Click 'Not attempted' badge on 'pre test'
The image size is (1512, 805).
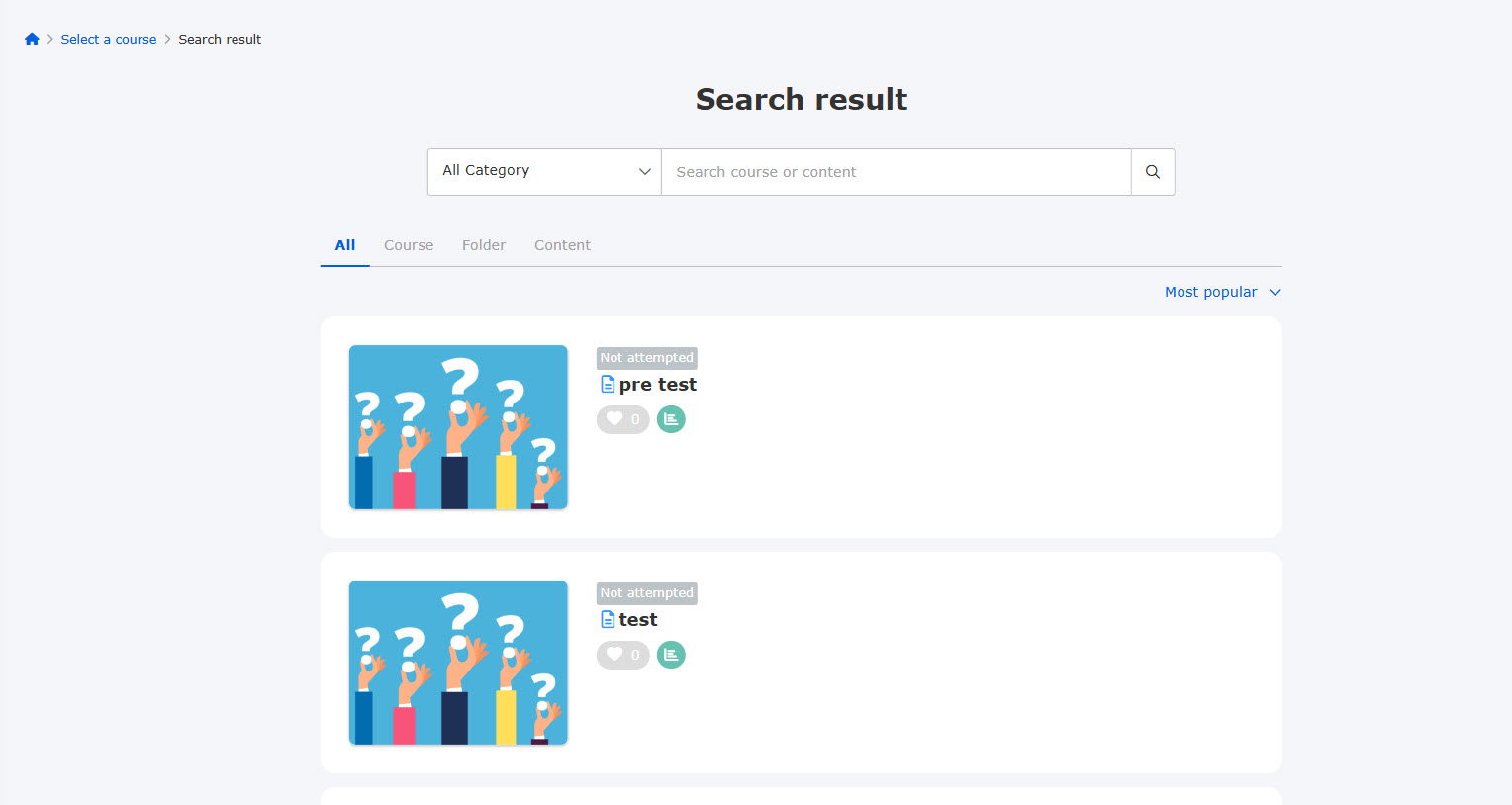tap(647, 358)
